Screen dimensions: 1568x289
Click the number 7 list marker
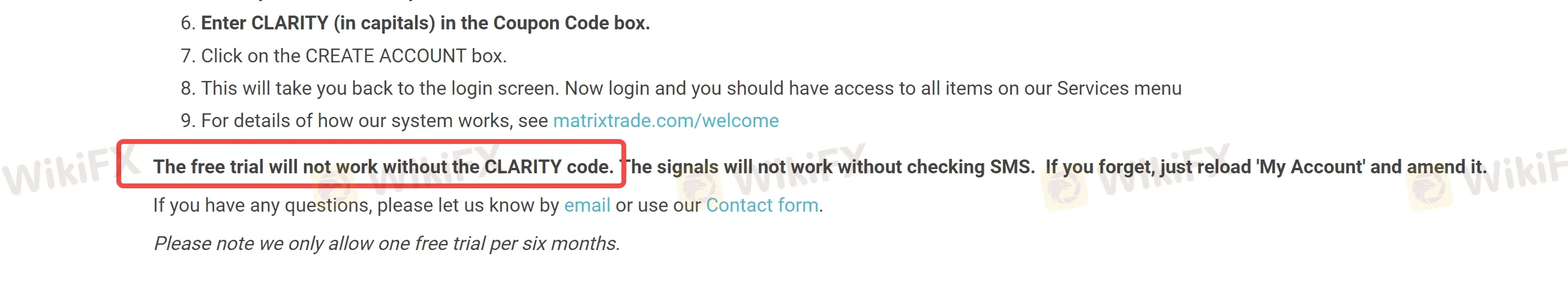(187, 56)
